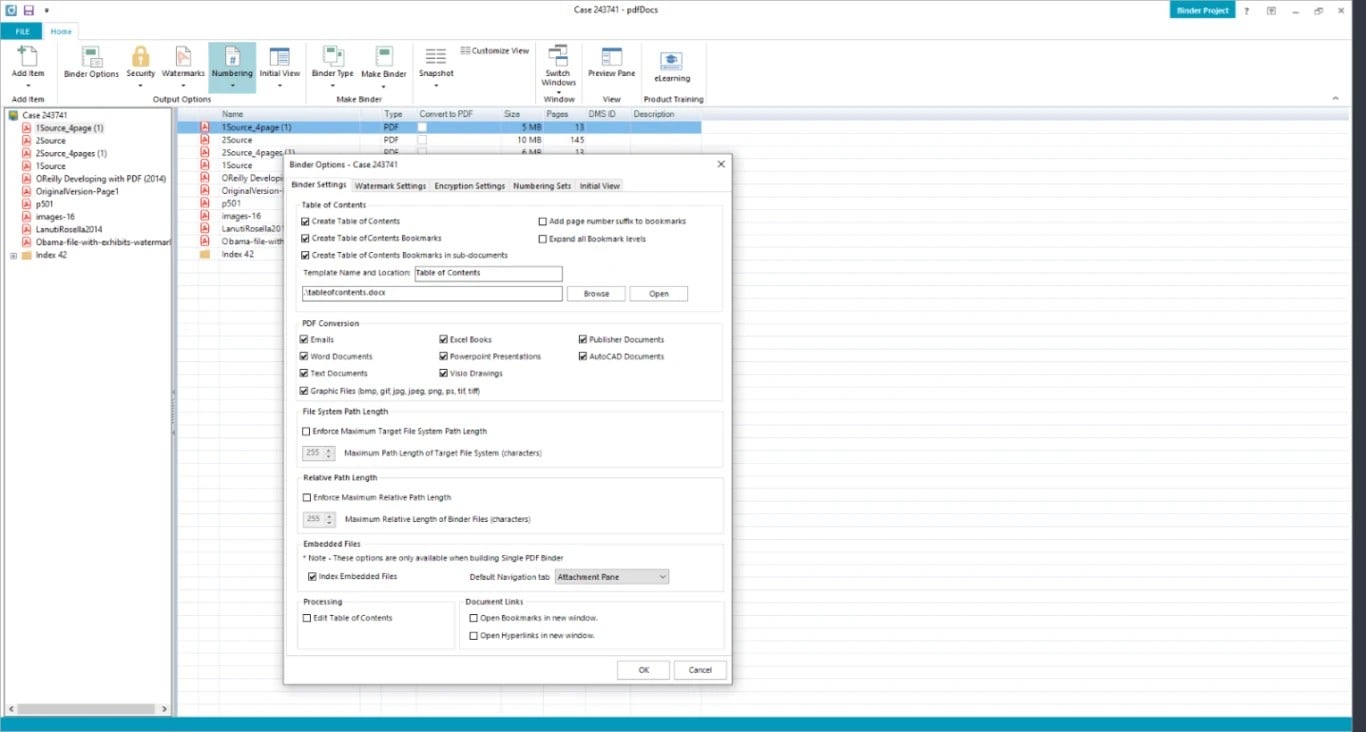
Task: Click the Initial View ribbon icon
Action: coord(280,56)
